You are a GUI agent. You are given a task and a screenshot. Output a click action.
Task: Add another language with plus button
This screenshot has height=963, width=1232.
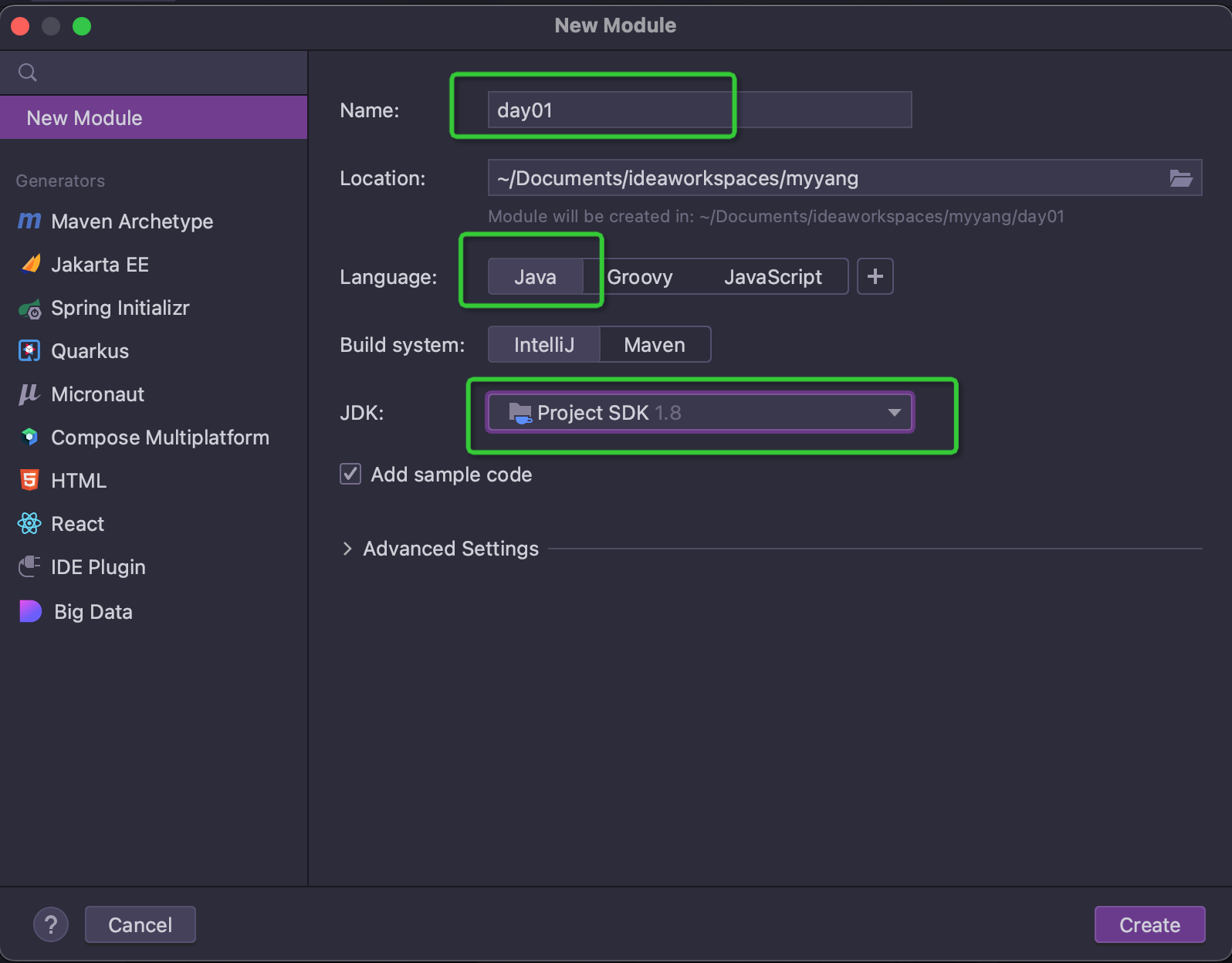pos(875,276)
